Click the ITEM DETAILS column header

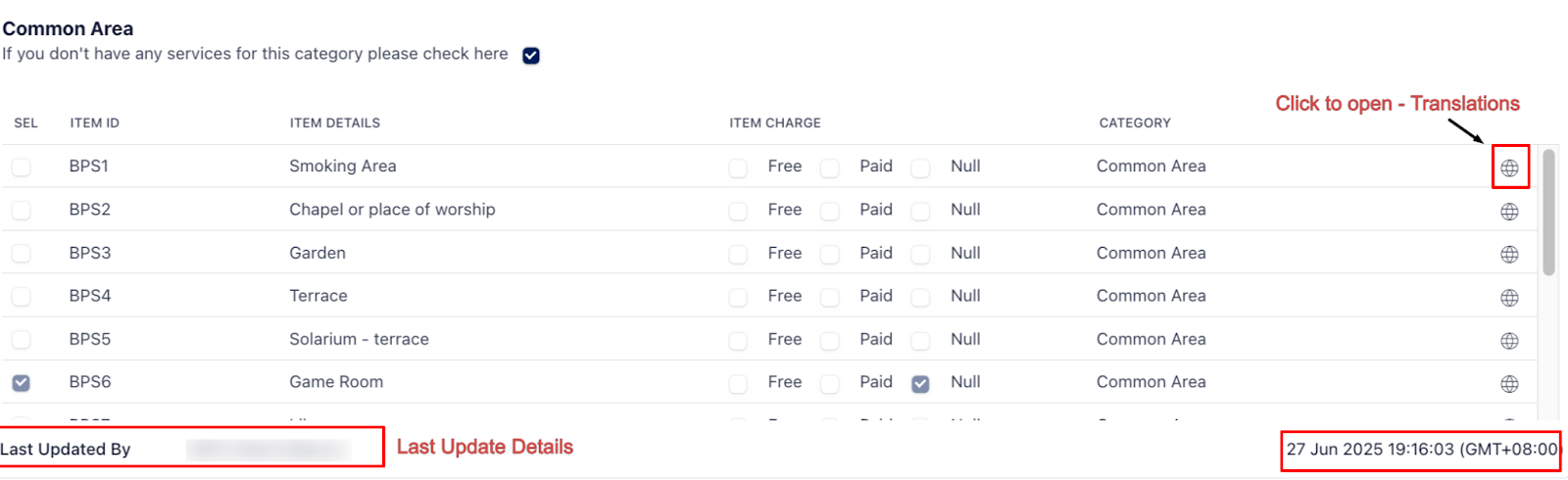pos(334,123)
